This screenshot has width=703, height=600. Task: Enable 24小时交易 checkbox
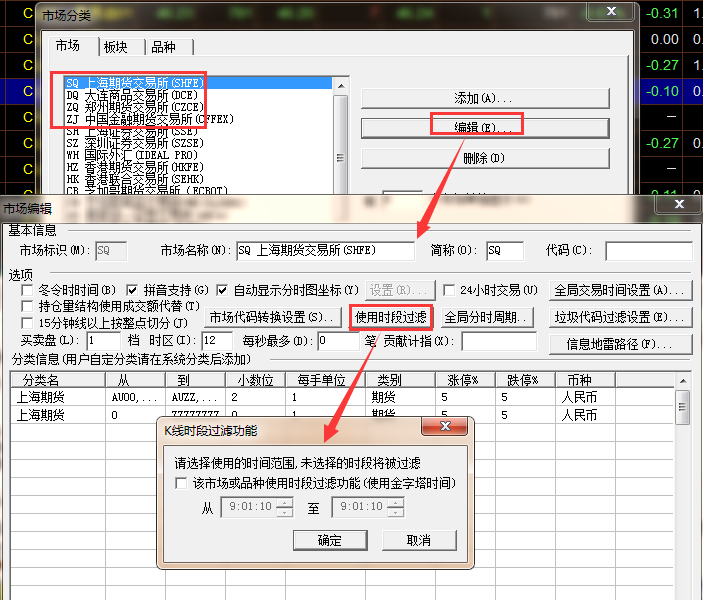pos(450,290)
